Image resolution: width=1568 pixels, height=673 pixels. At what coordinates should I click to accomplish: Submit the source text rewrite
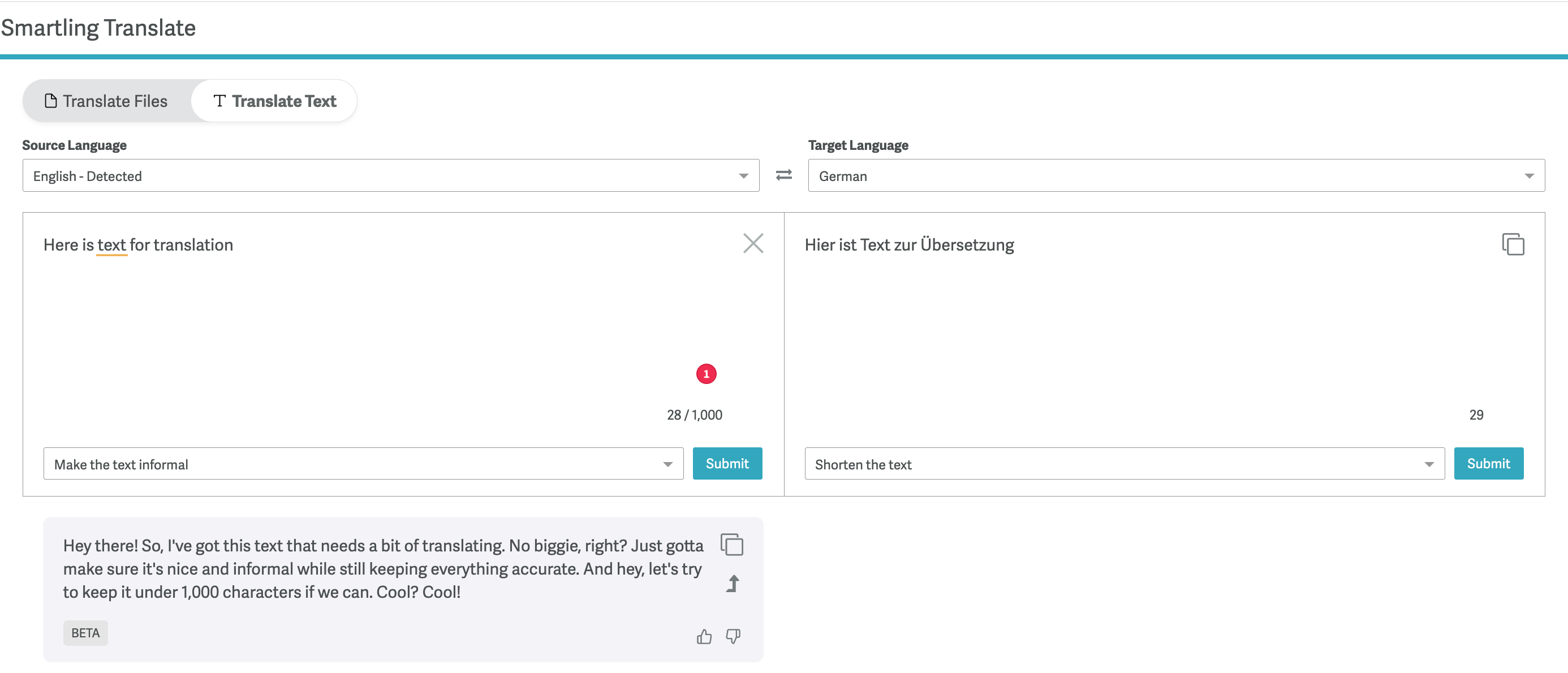pyautogui.click(x=727, y=464)
